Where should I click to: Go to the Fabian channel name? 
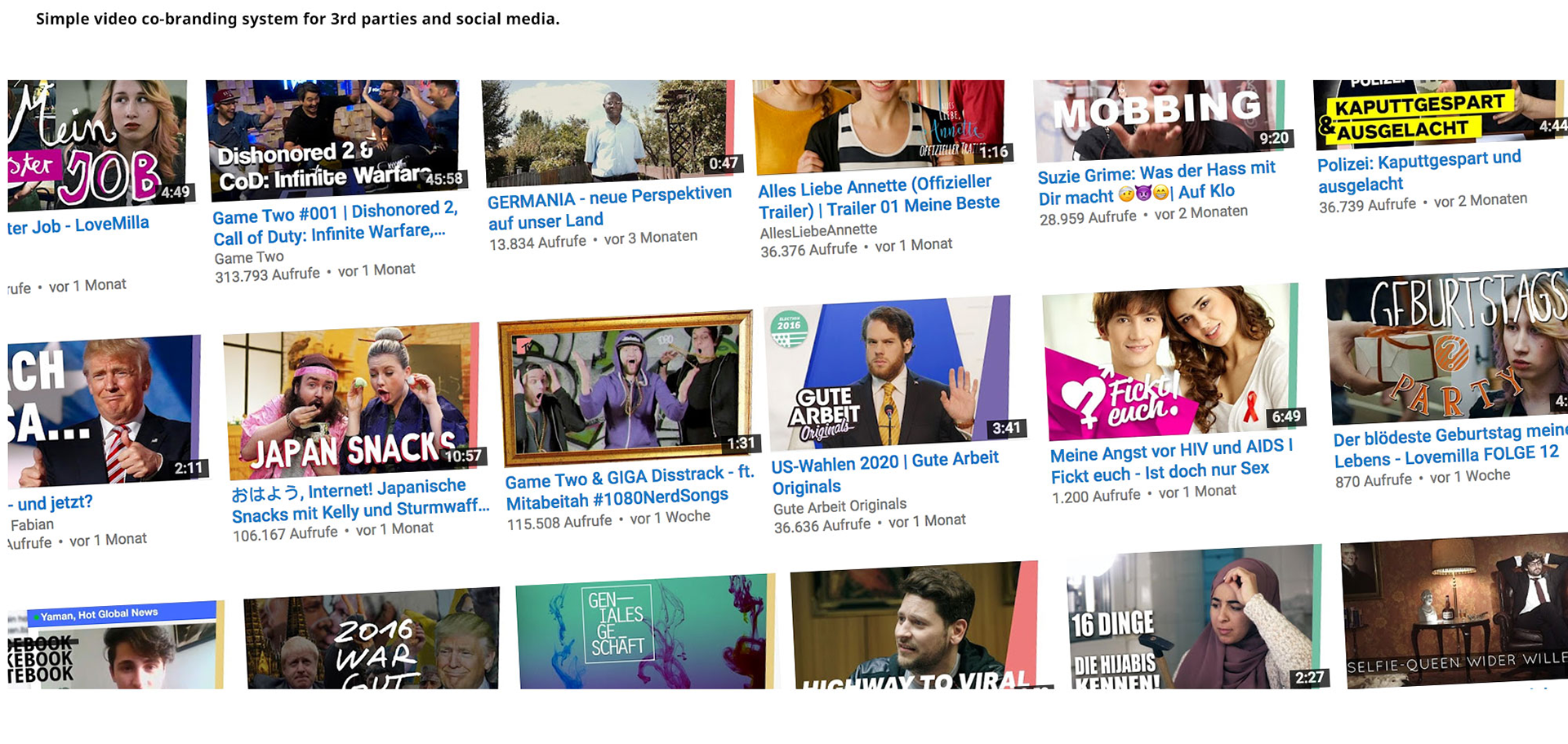pyautogui.click(x=33, y=524)
